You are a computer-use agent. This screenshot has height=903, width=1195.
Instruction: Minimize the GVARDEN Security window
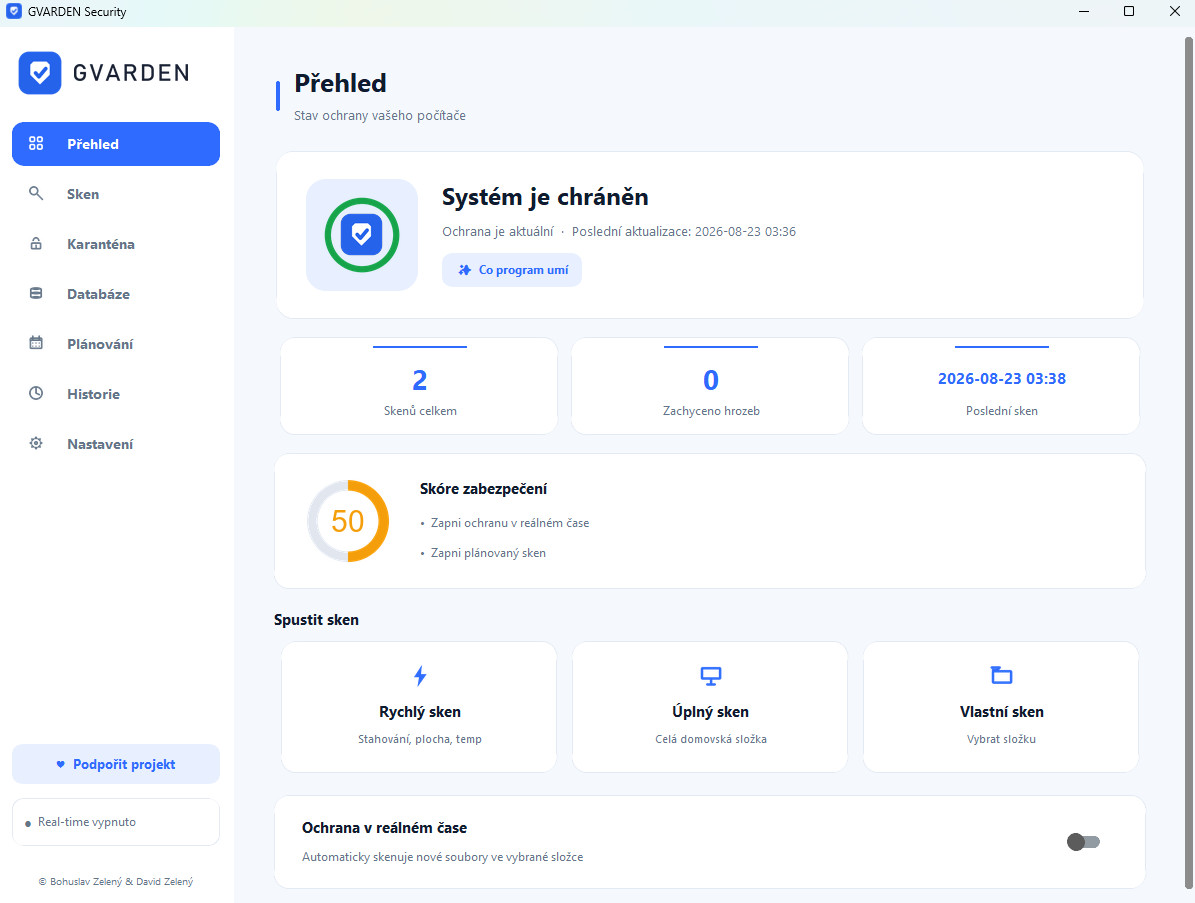[1084, 11]
